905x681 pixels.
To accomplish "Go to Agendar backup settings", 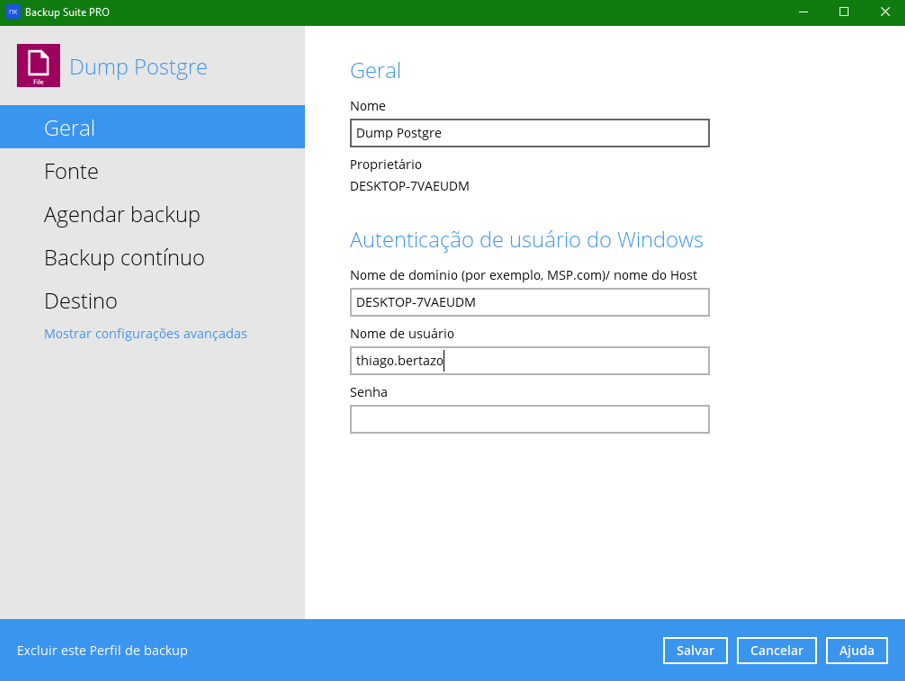I will 122,214.
